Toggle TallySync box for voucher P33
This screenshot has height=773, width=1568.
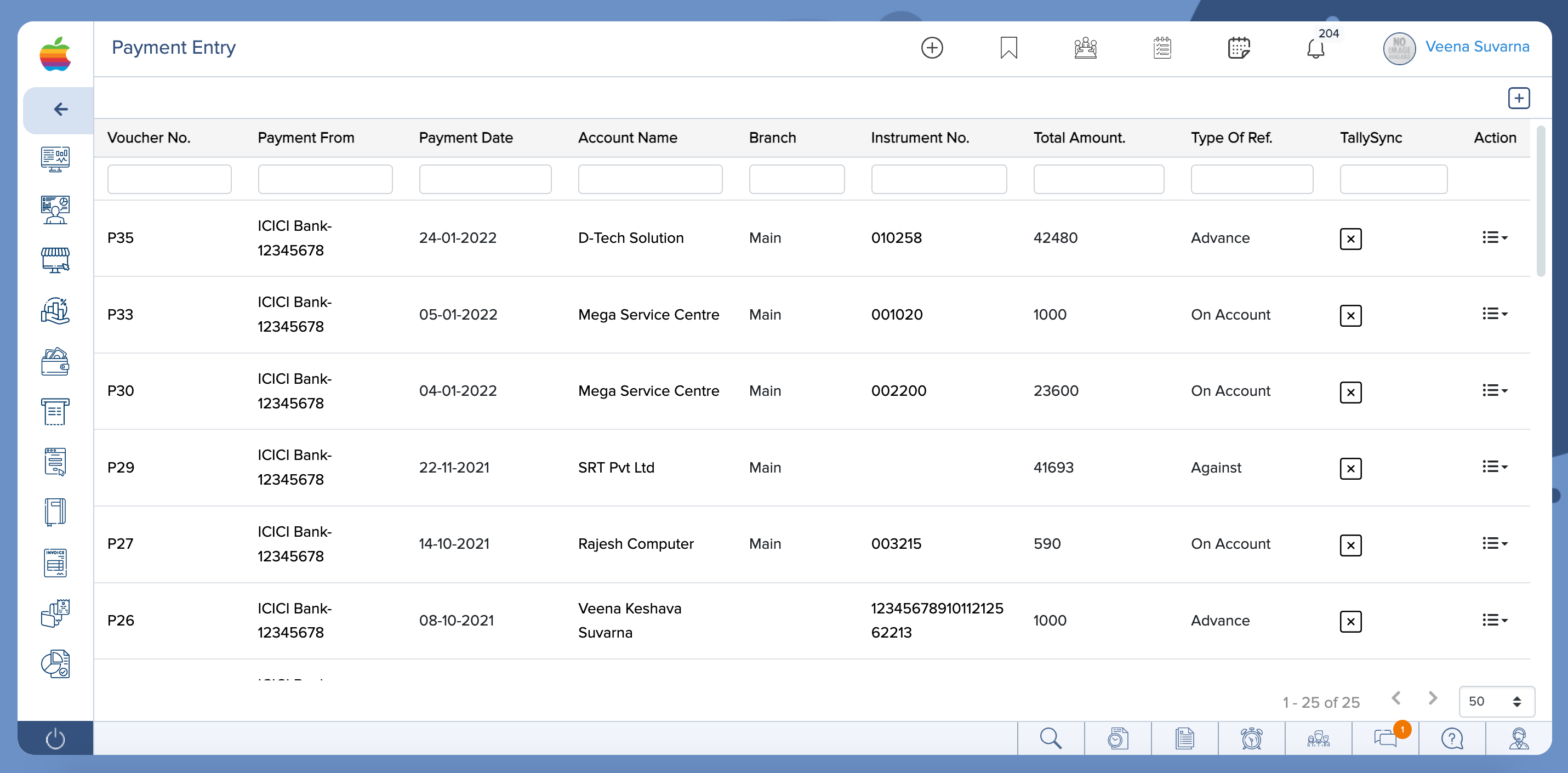[x=1350, y=315]
